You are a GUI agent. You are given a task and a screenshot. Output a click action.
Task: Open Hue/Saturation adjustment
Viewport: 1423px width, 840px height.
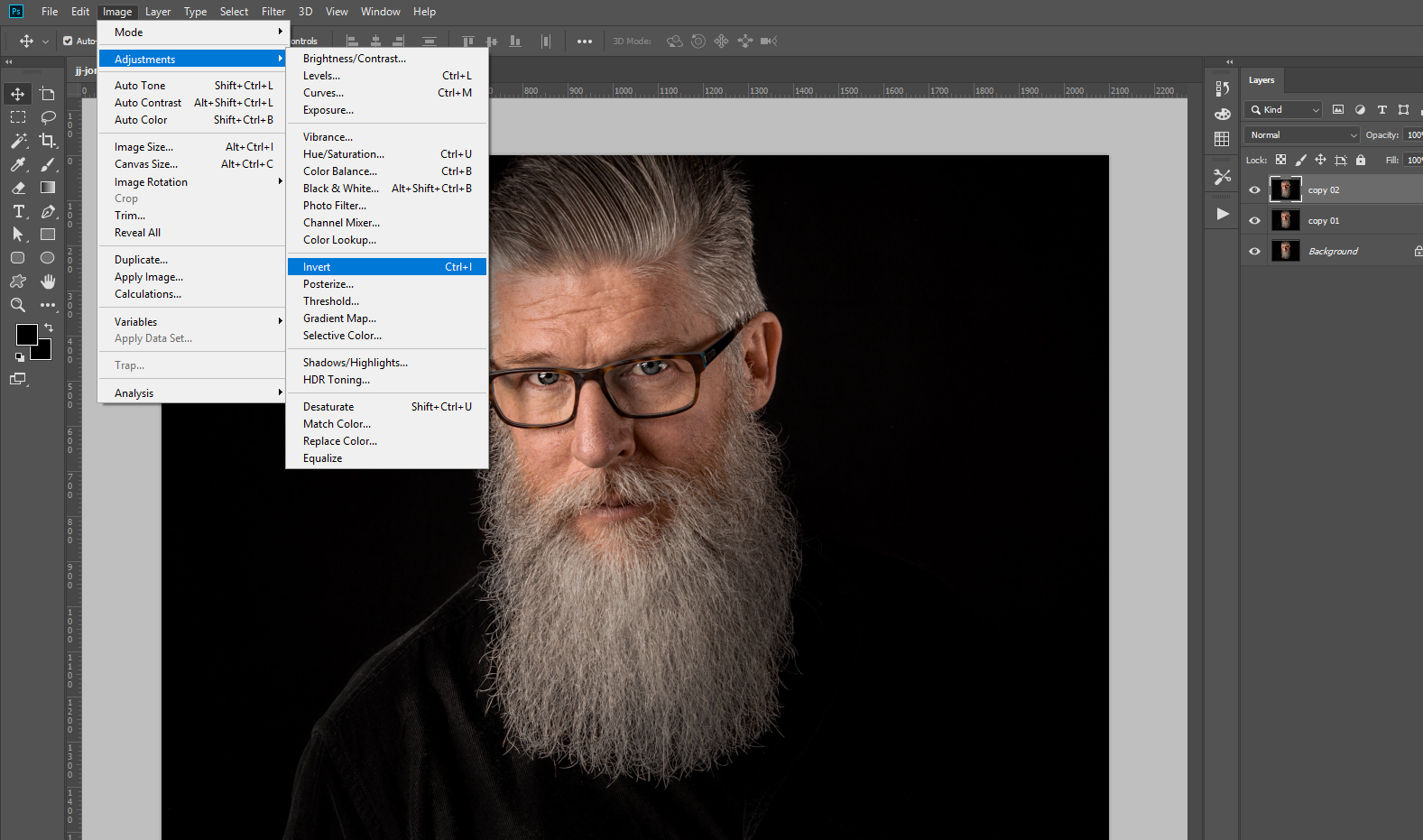coord(387,154)
